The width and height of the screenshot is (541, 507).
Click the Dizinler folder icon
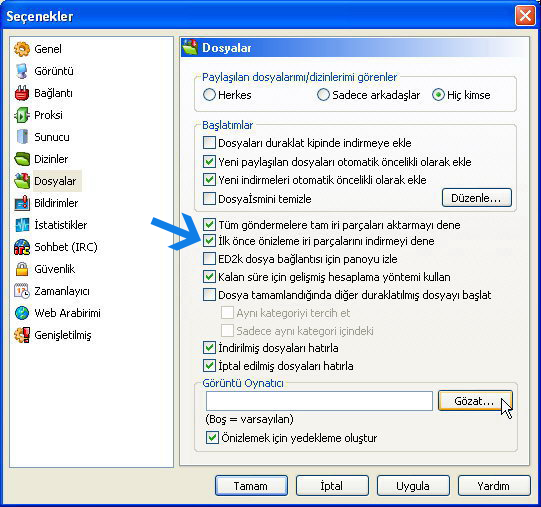point(22,159)
